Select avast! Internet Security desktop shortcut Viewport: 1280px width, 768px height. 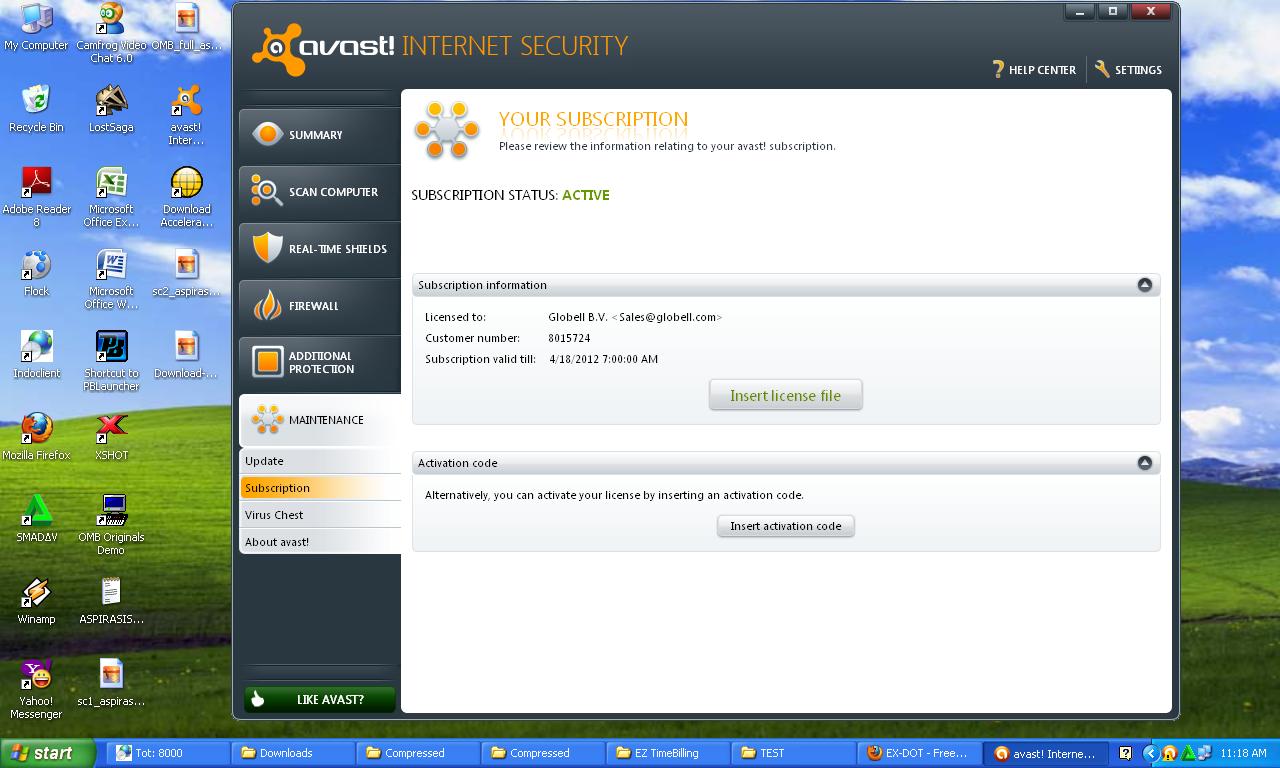point(186,115)
